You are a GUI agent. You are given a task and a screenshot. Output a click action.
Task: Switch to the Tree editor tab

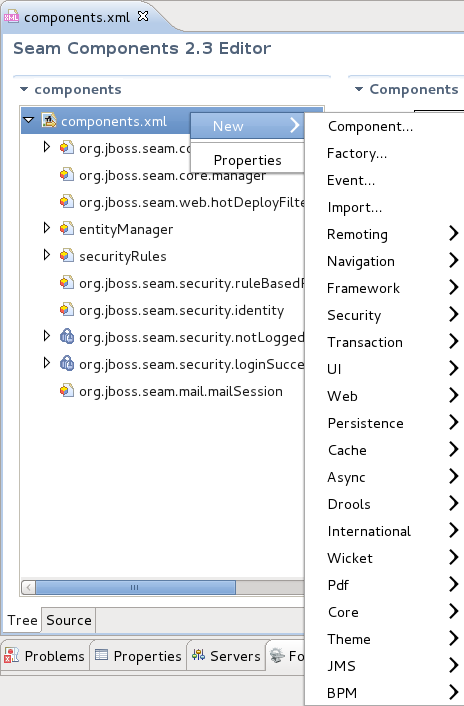coord(22,620)
